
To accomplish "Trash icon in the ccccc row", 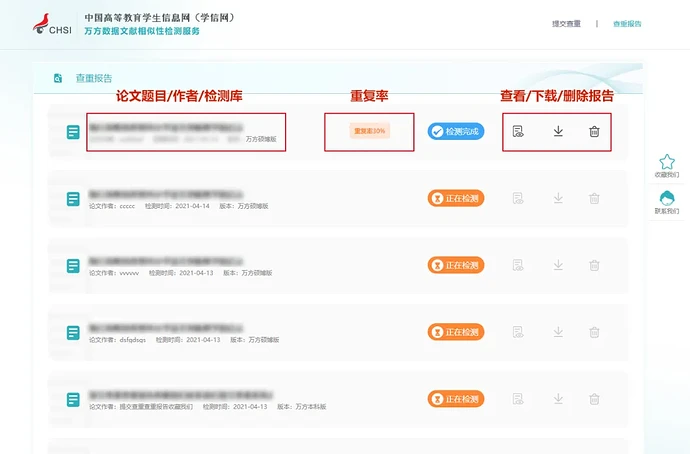I will pyautogui.click(x=594, y=198).
